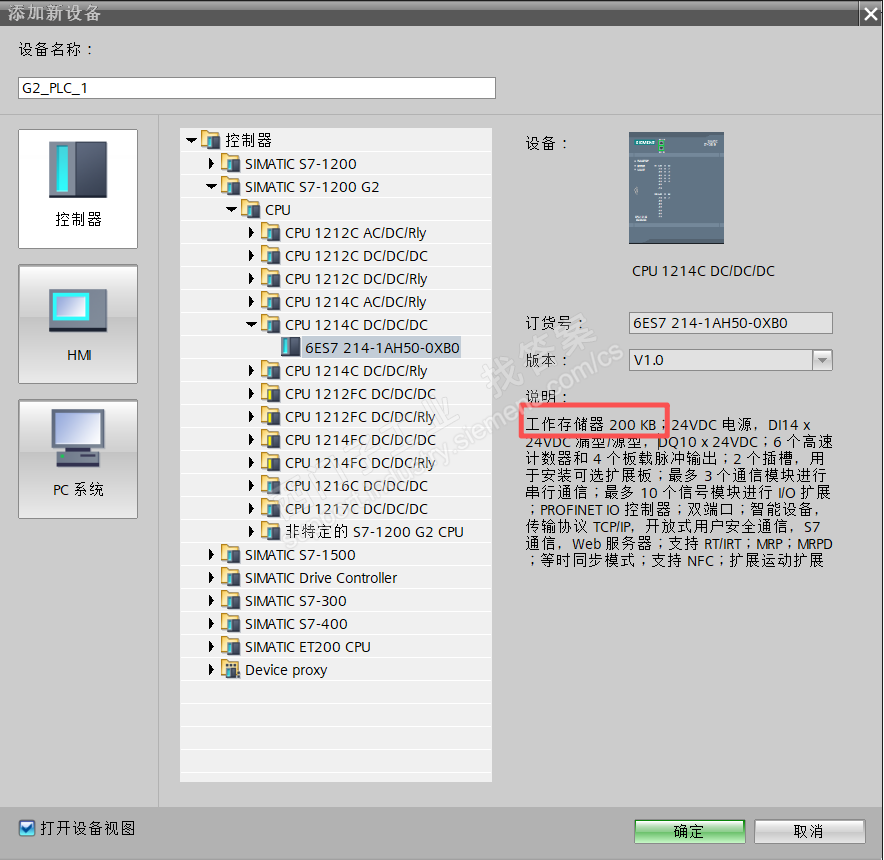Image resolution: width=884 pixels, height=860 pixels.
Task: Expand CPU 1216C DC/DC/DC
Action: tap(251, 486)
